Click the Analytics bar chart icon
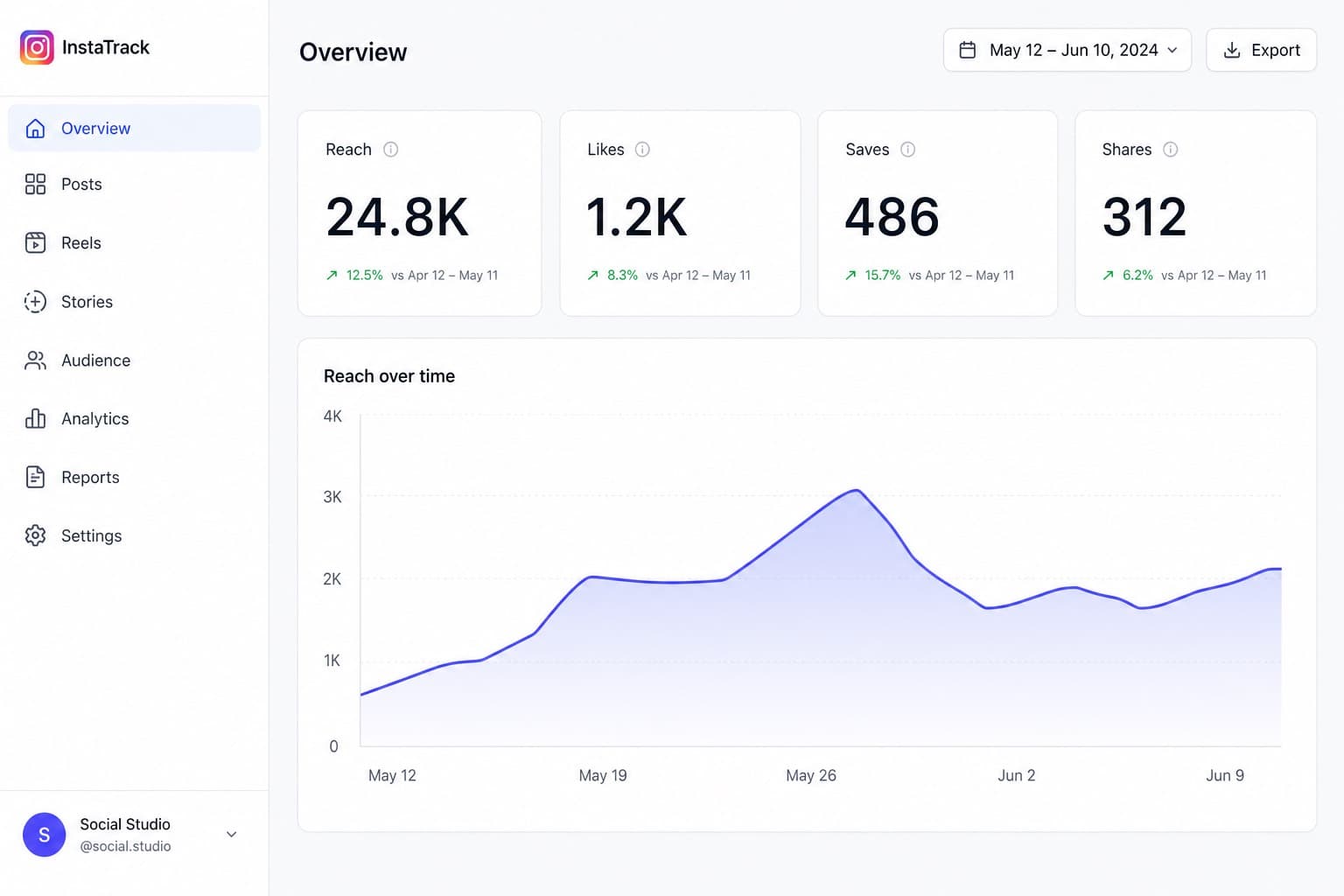This screenshot has height=896, width=1344. pos(35,418)
